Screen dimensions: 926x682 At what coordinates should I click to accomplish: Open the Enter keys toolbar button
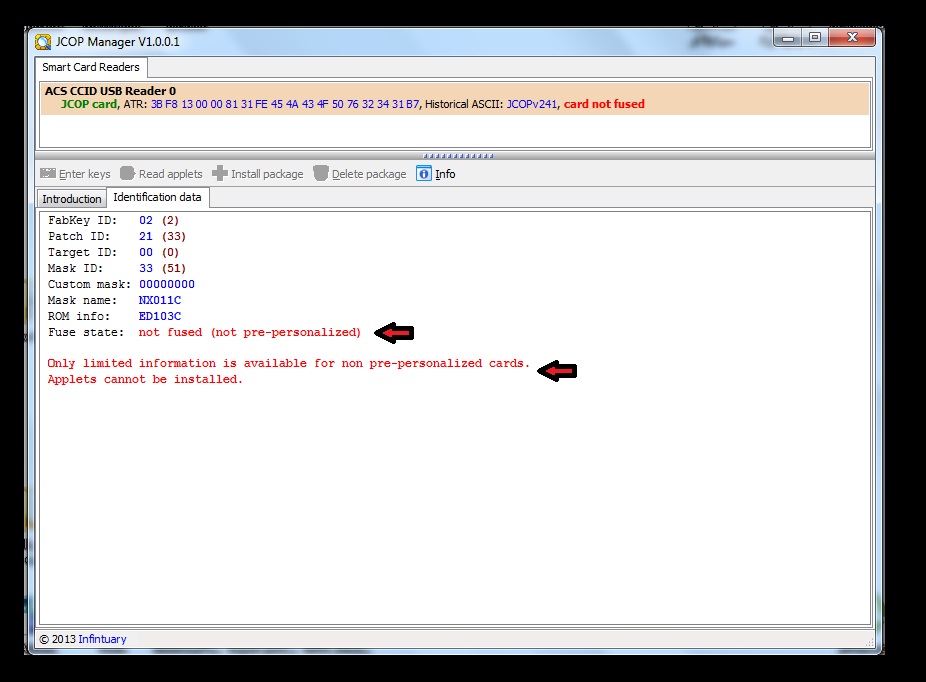pos(75,174)
